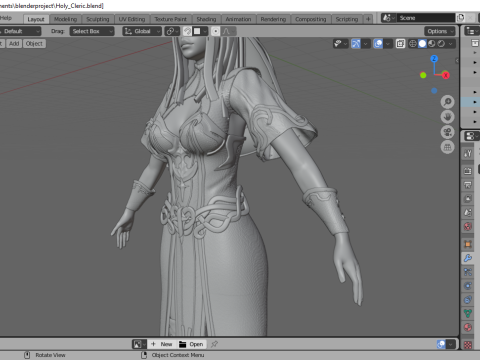Open the World properties tab
This screenshot has width=480, height=360.
(468, 227)
